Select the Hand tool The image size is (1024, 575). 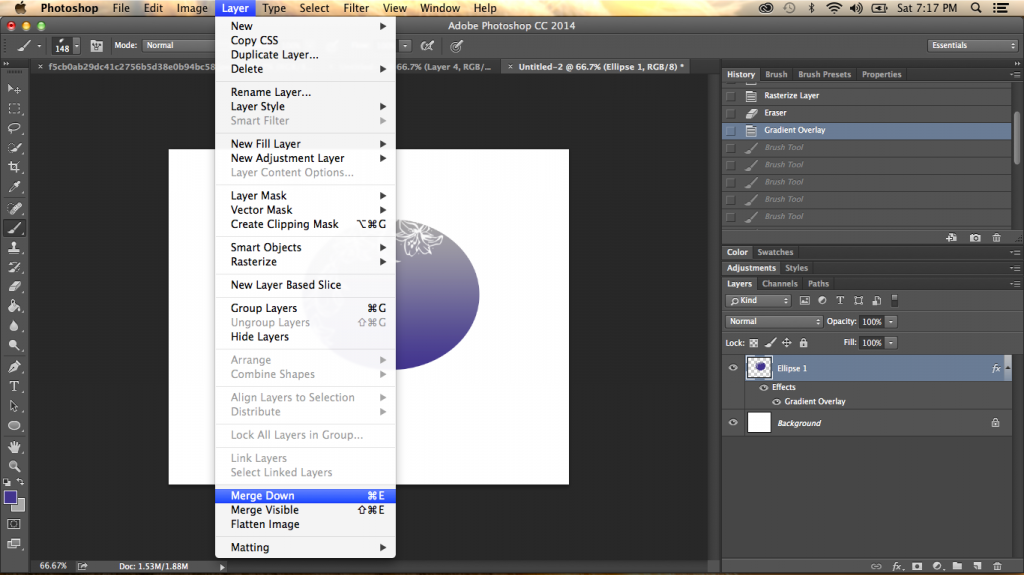14,447
